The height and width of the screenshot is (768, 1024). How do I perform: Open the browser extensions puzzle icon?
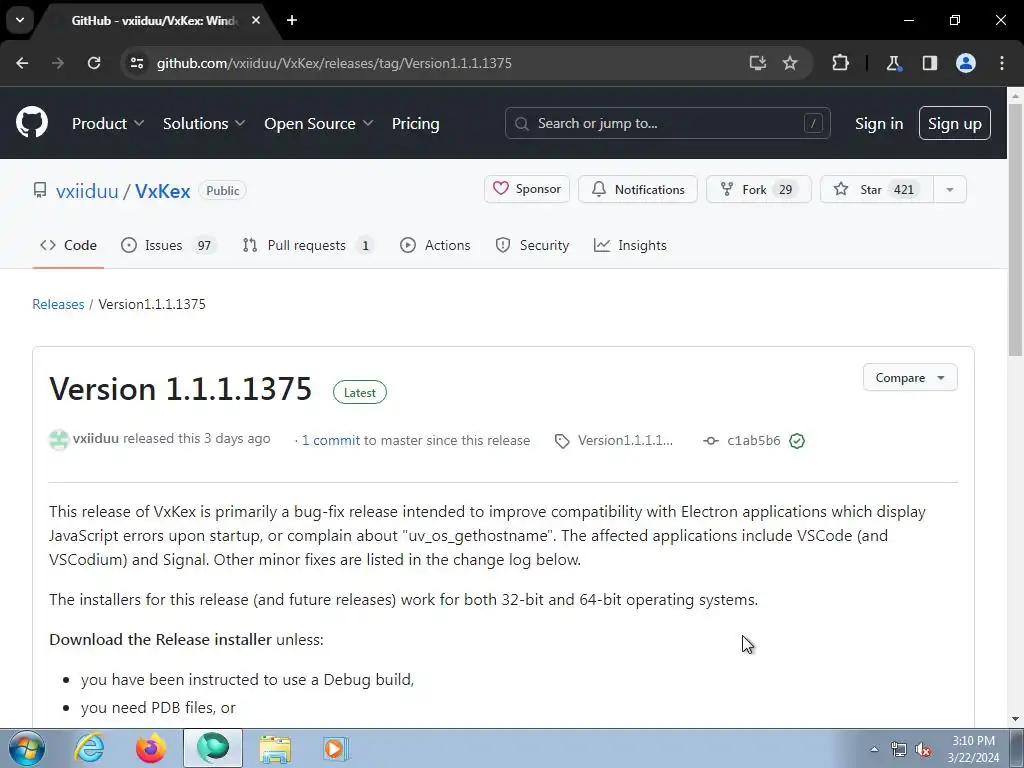coord(840,63)
